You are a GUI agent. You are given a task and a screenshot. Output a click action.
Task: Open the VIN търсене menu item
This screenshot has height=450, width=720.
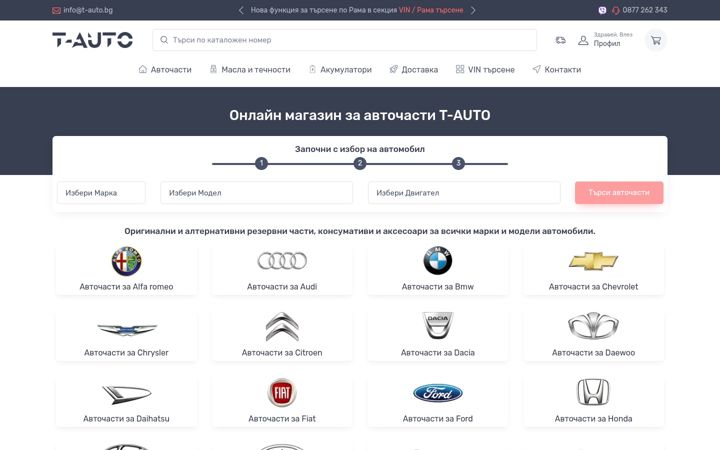coord(491,70)
